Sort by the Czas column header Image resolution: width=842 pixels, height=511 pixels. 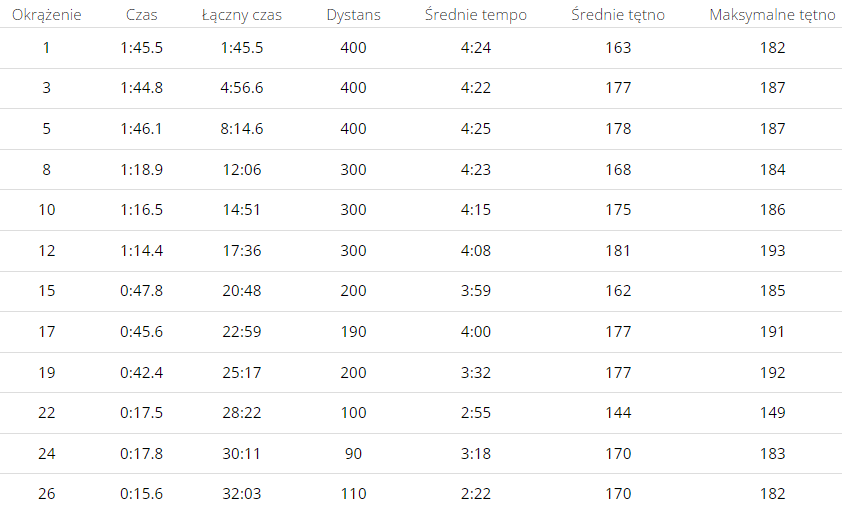(x=142, y=14)
